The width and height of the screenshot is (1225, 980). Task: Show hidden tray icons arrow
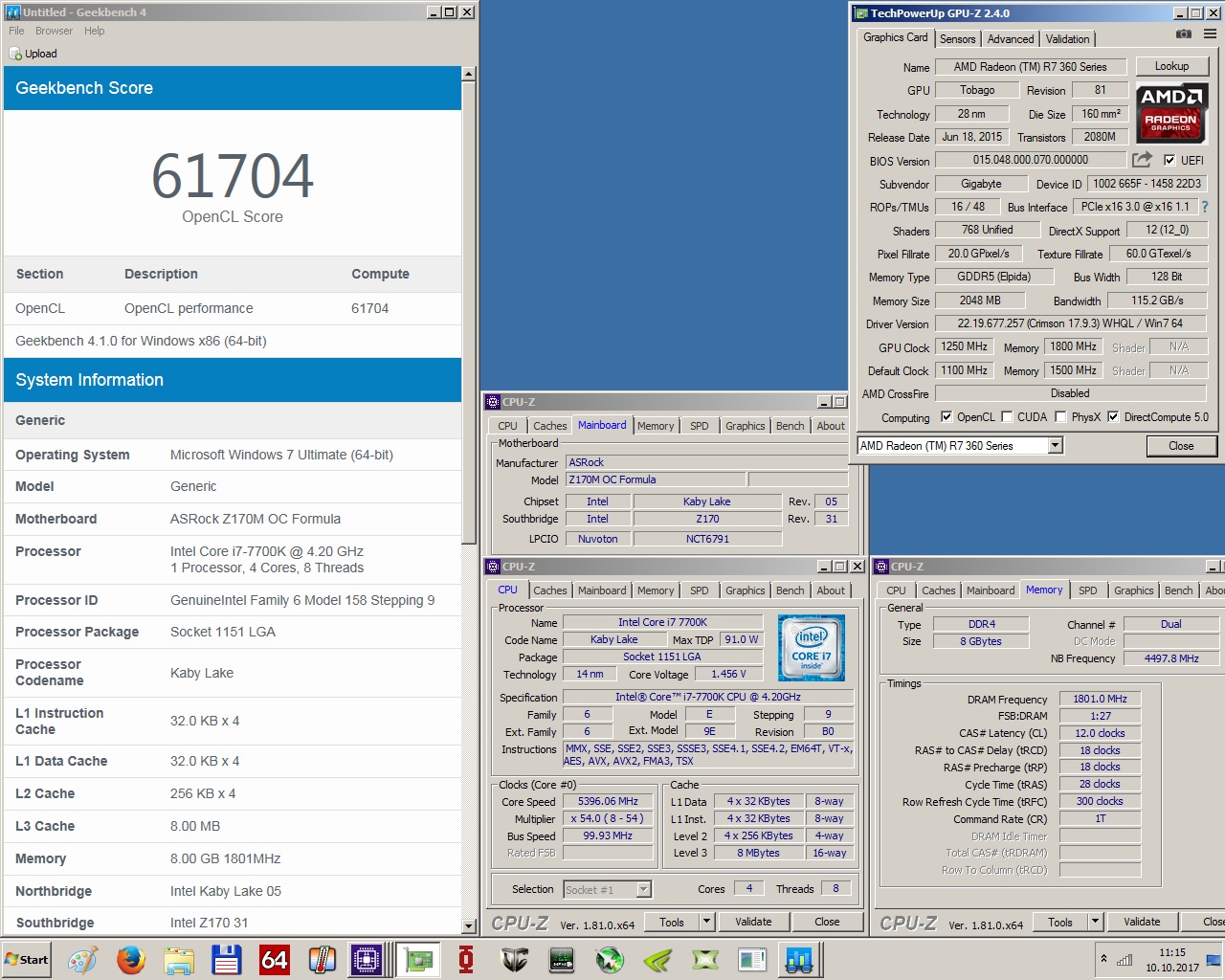point(1103,959)
